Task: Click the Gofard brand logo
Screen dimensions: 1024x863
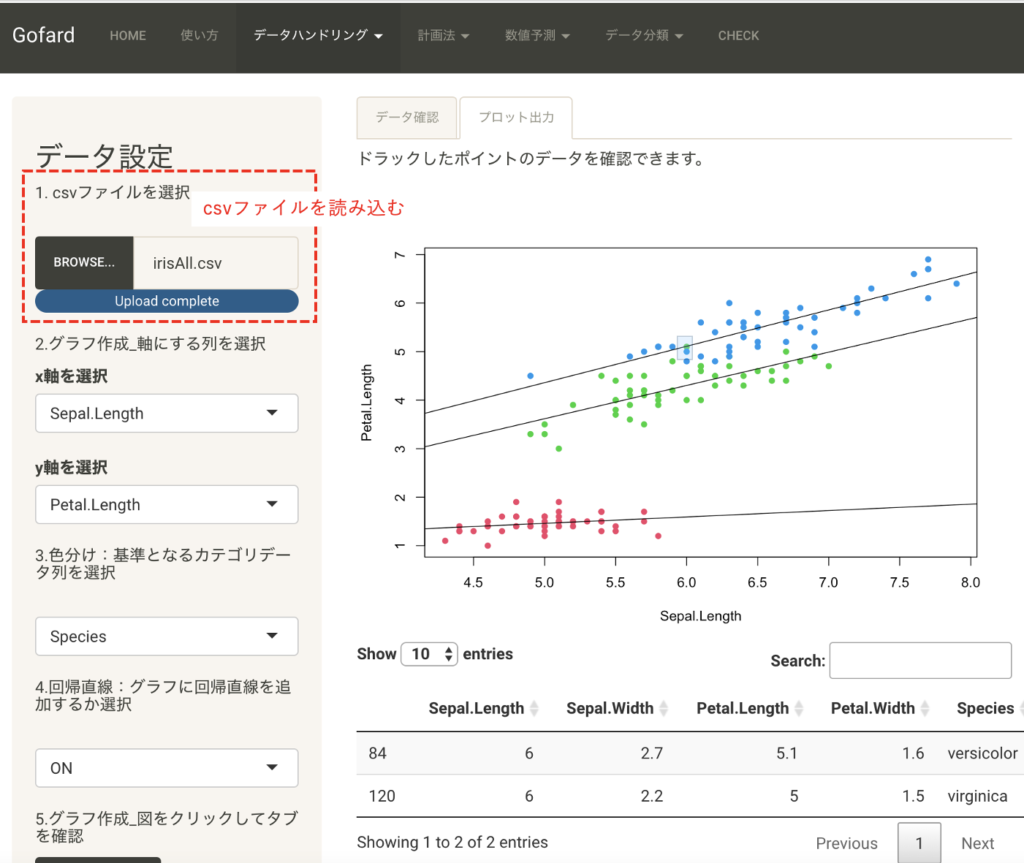Action: (x=43, y=35)
